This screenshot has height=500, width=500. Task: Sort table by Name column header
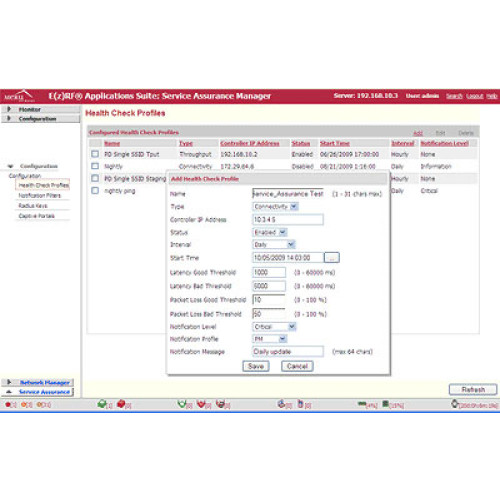click(112, 143)
